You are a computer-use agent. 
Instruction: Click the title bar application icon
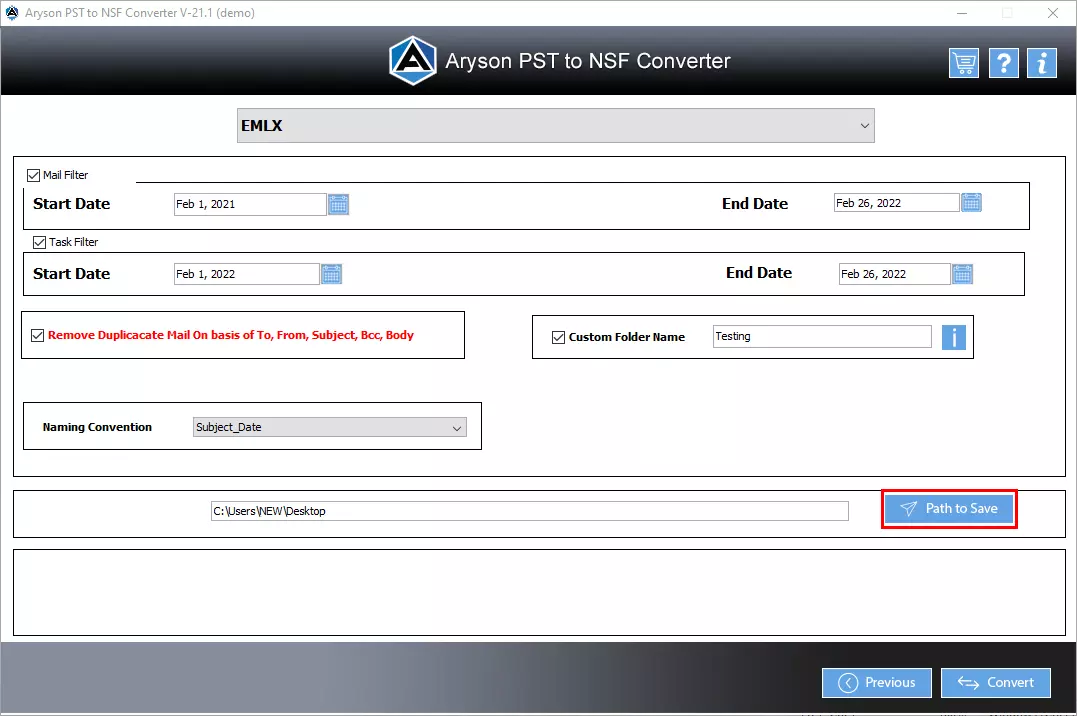12,12
